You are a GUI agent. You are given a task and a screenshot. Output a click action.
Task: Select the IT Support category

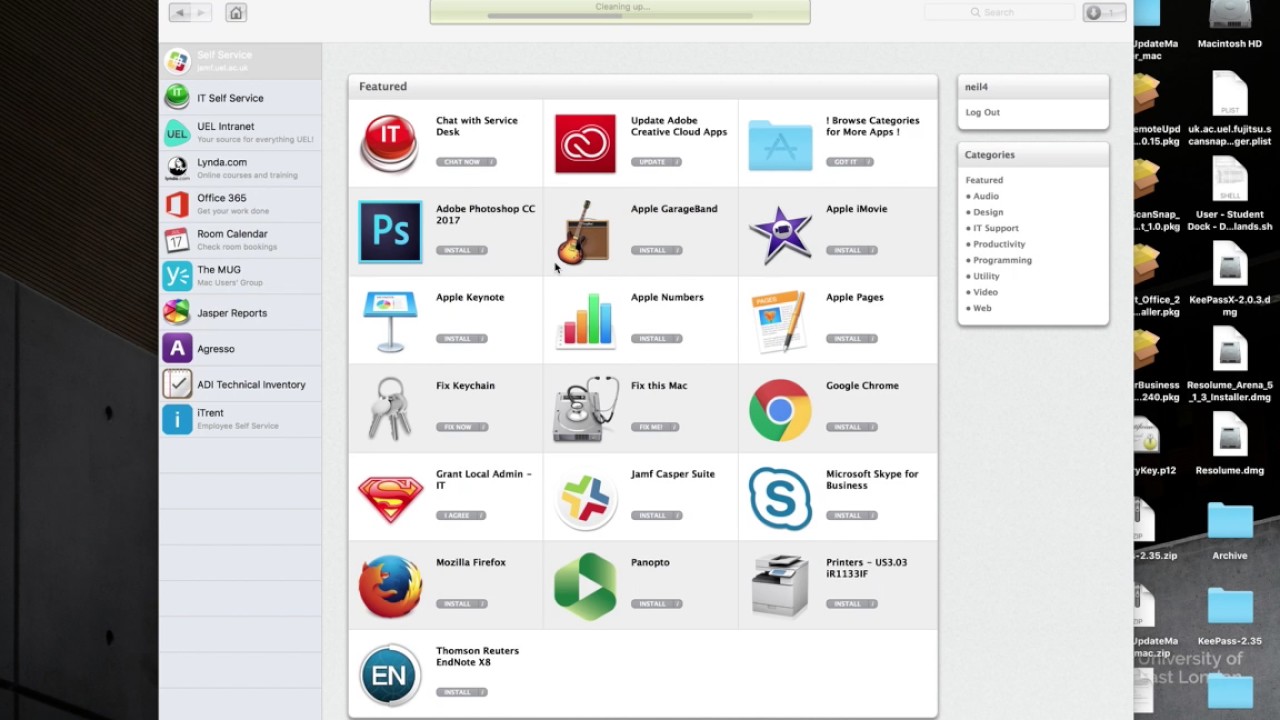pos(996,228)
